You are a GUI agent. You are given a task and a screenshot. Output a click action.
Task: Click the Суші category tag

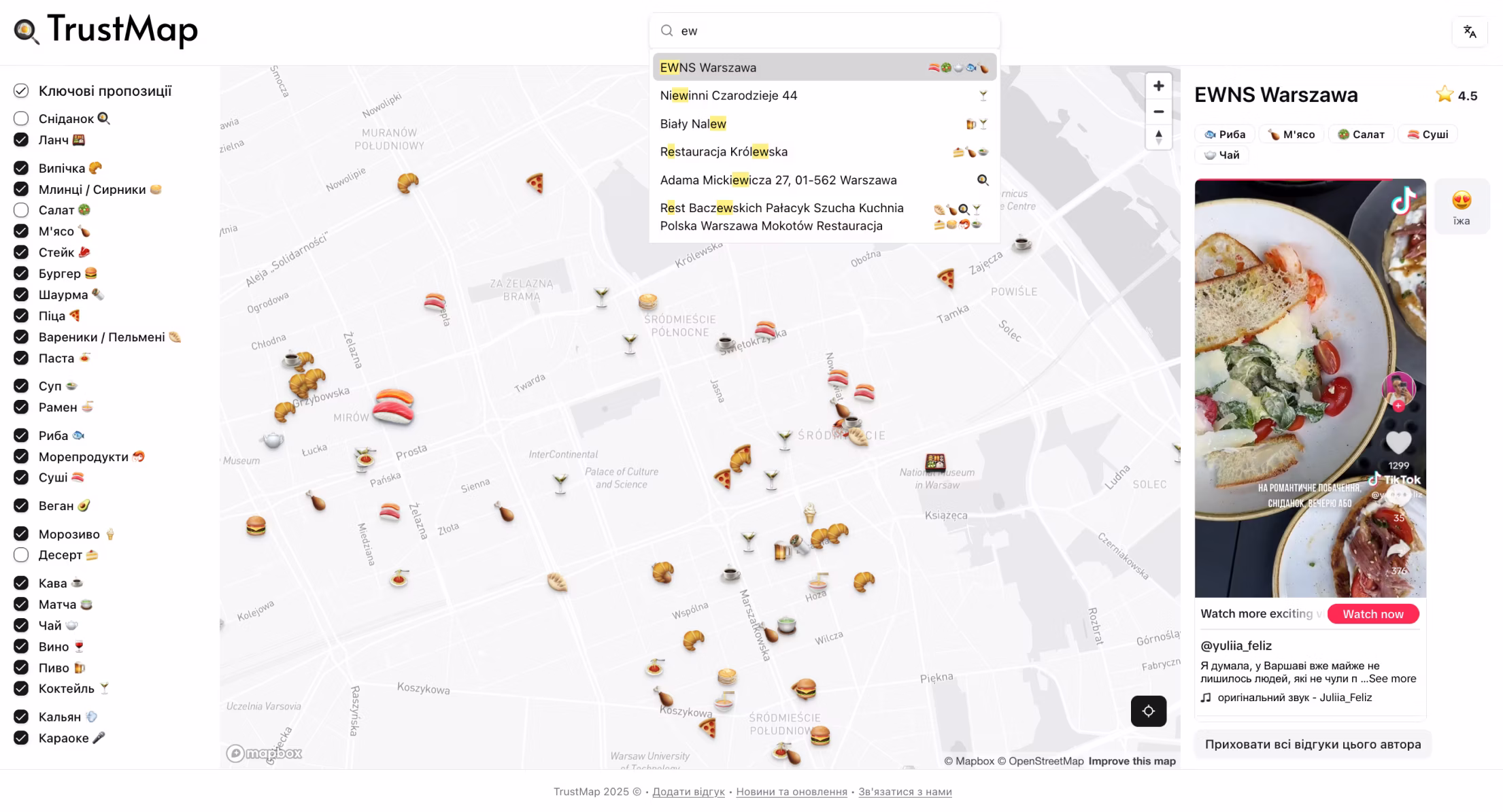1427,134
